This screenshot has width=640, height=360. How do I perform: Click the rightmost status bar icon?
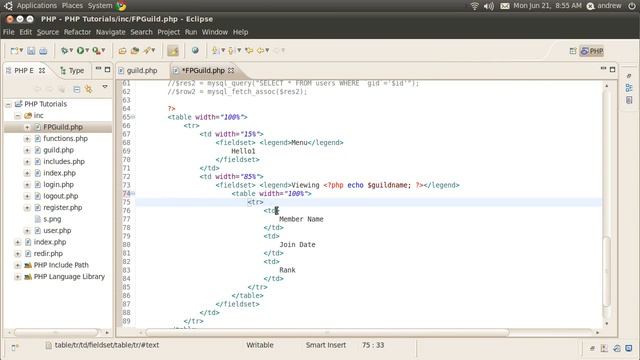[629, 348]
